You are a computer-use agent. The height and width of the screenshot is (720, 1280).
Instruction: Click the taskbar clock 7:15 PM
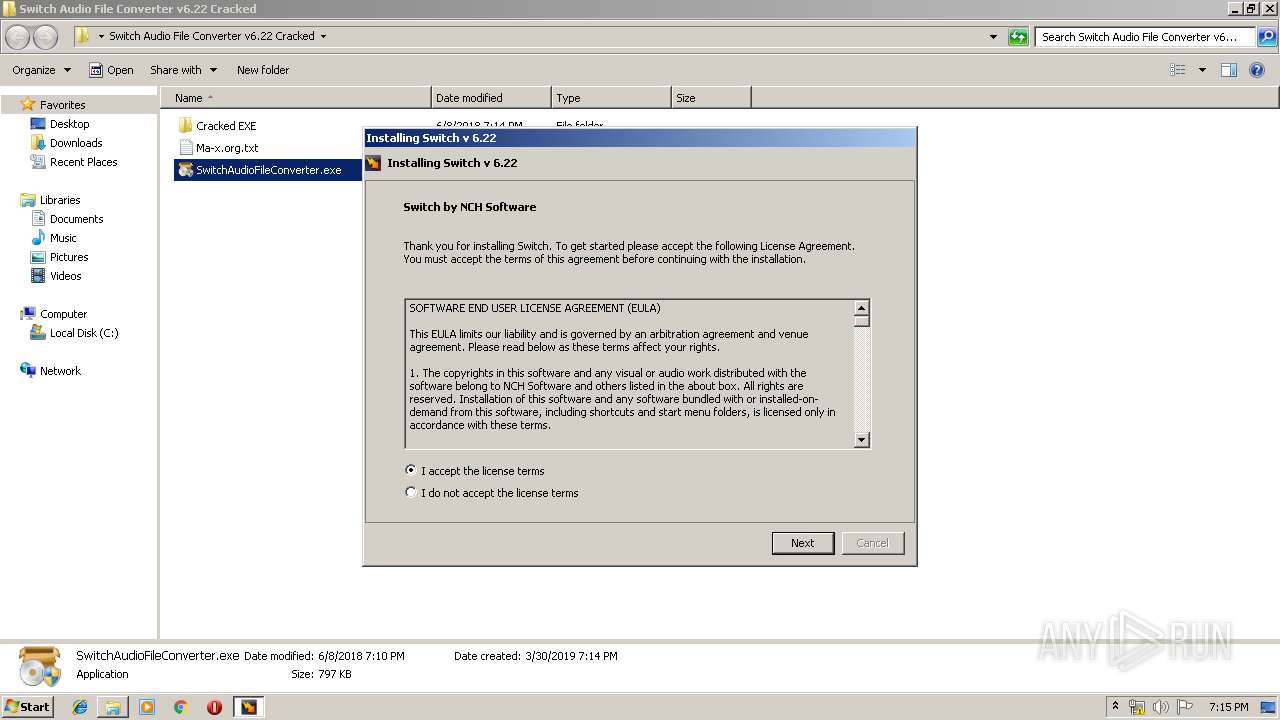[x=1228, y=707]
